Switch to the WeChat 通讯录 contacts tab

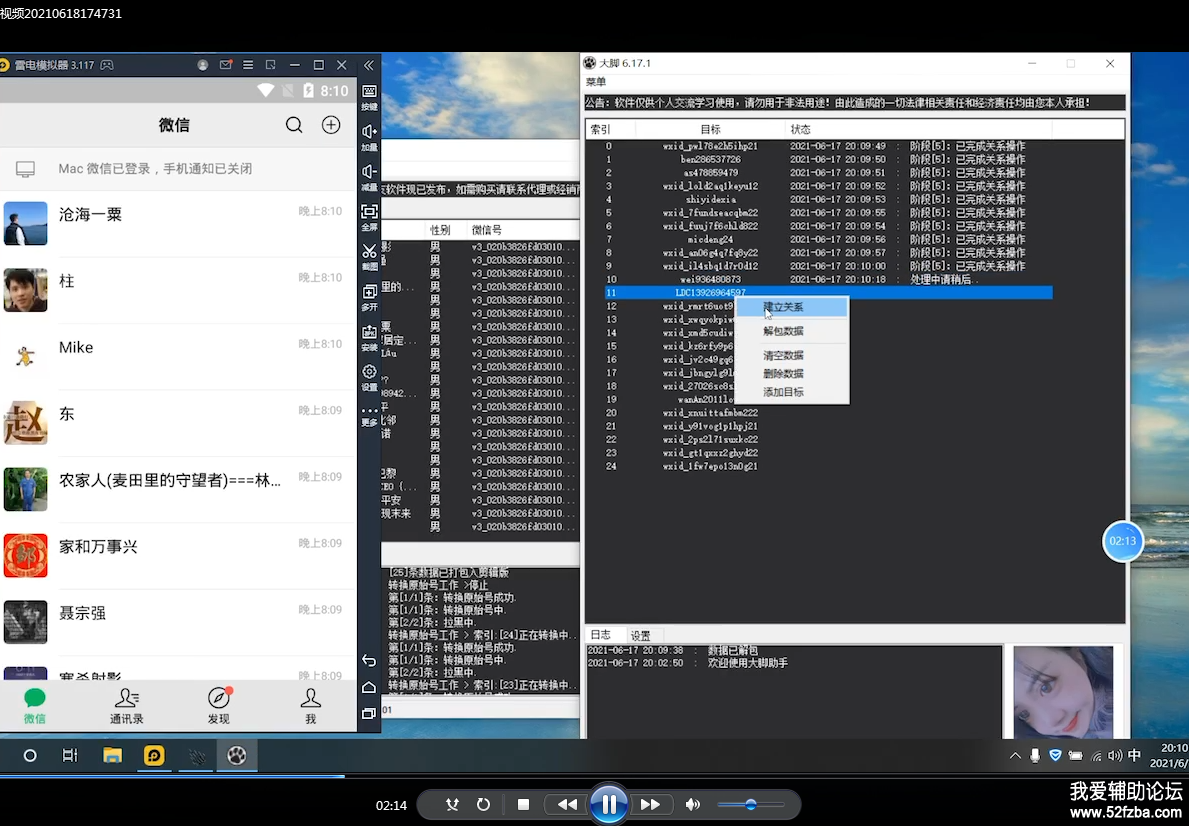click(127, 705)
